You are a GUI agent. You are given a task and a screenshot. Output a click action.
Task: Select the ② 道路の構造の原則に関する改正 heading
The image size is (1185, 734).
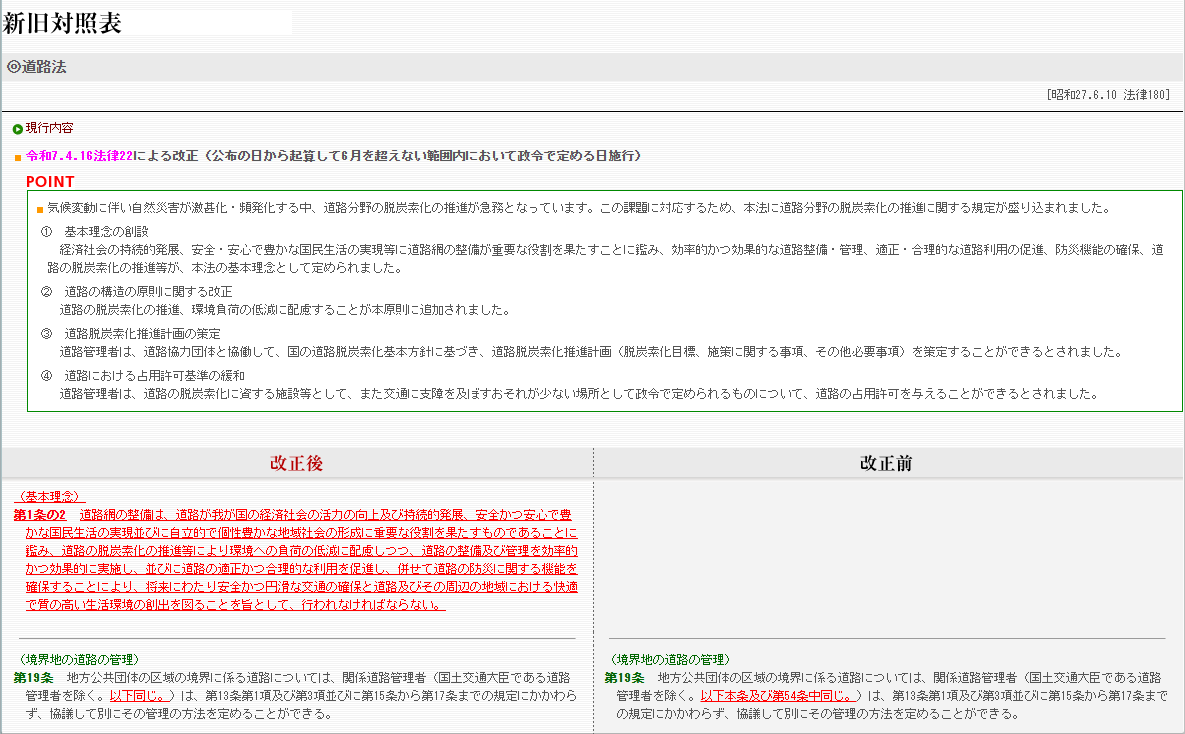coord(136,291)
